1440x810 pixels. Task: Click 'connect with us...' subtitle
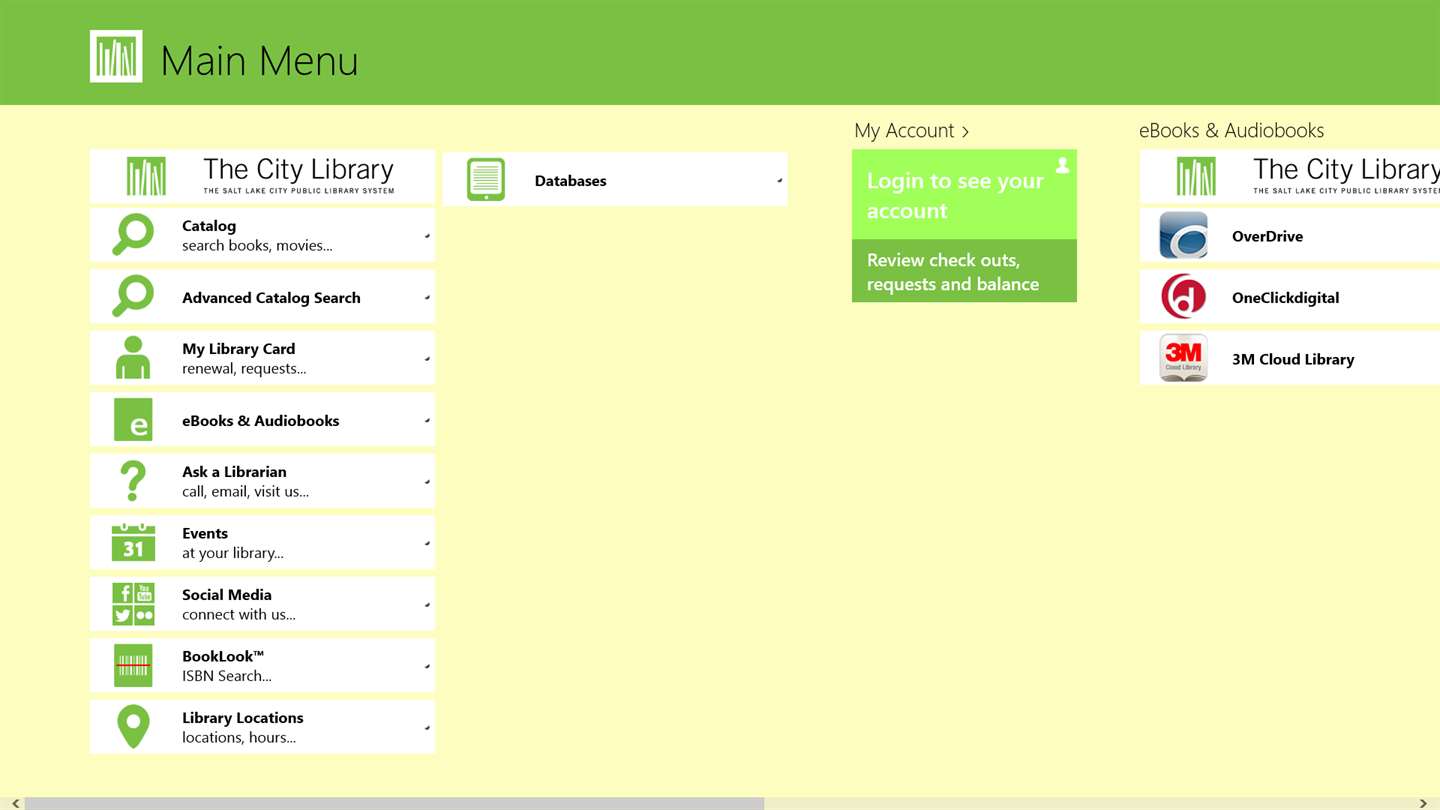[x=239, y=615]
